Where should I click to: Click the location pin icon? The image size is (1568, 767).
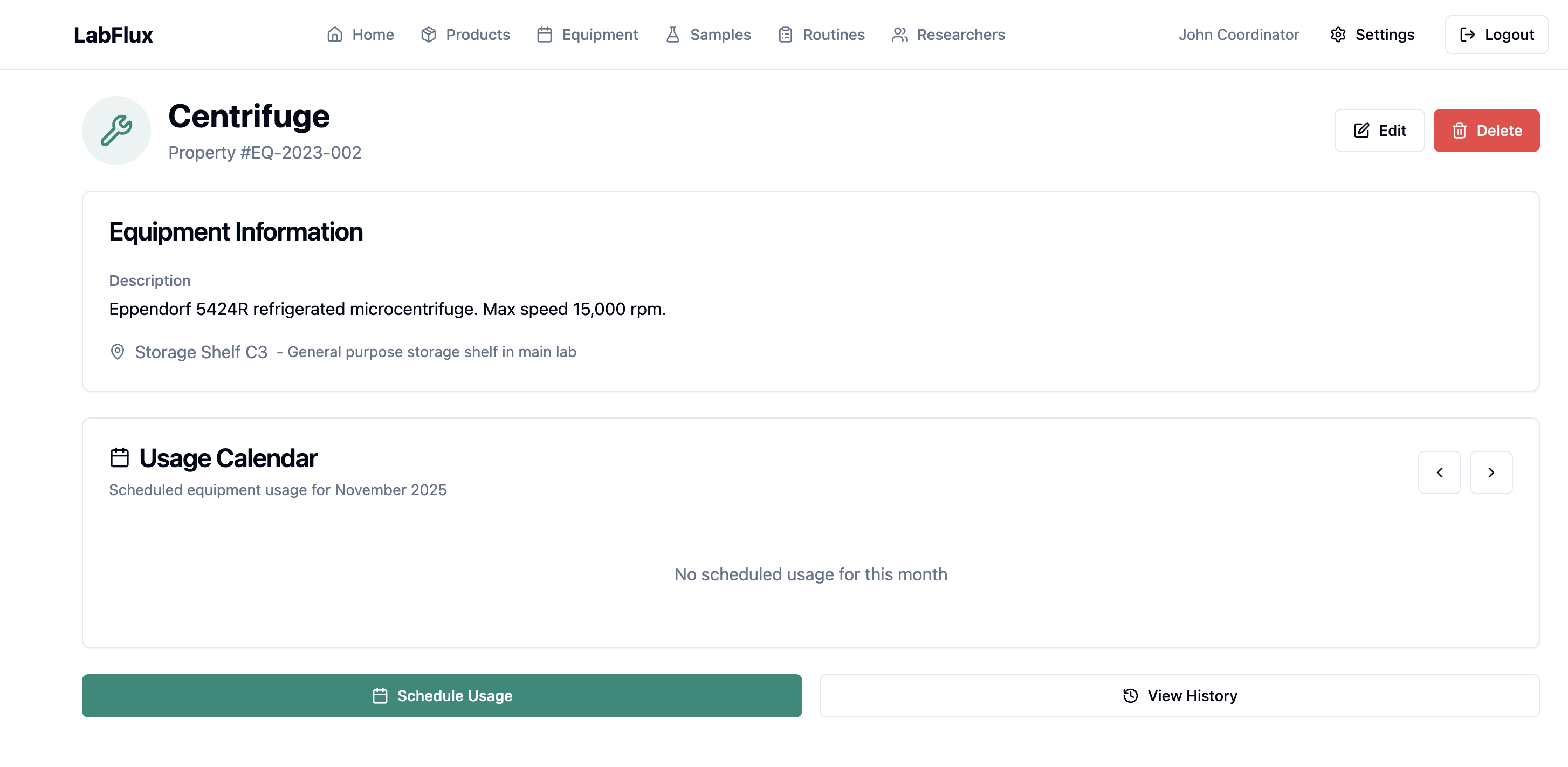(118, 352)
